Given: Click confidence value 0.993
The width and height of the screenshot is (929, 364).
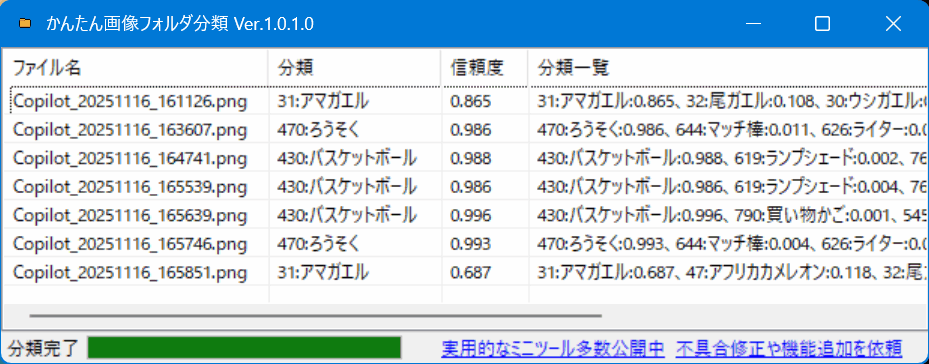Looking at the screenshot, I should click(470, 244).
